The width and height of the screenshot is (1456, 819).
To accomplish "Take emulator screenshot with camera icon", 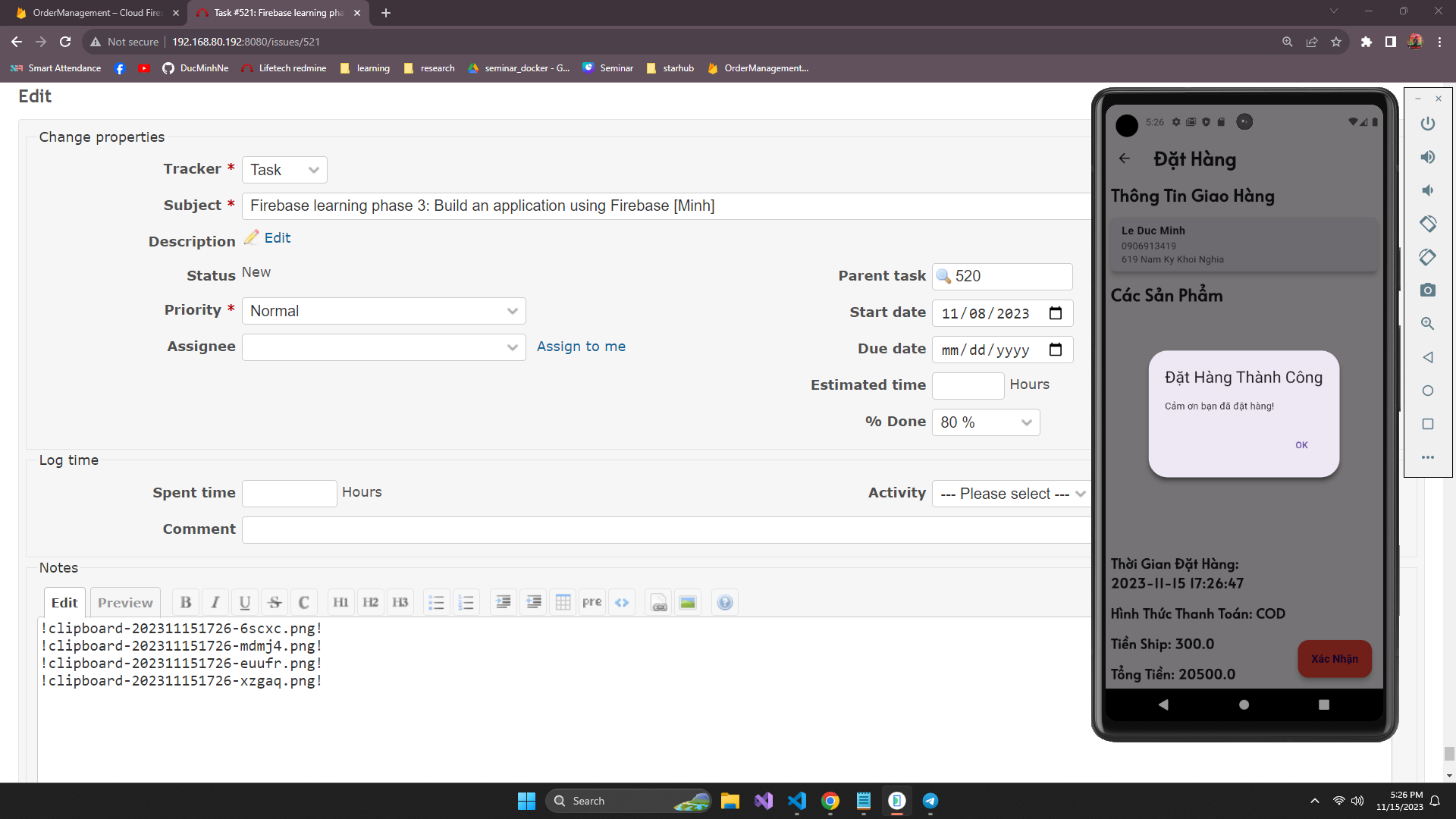I will coord(1428,290).
